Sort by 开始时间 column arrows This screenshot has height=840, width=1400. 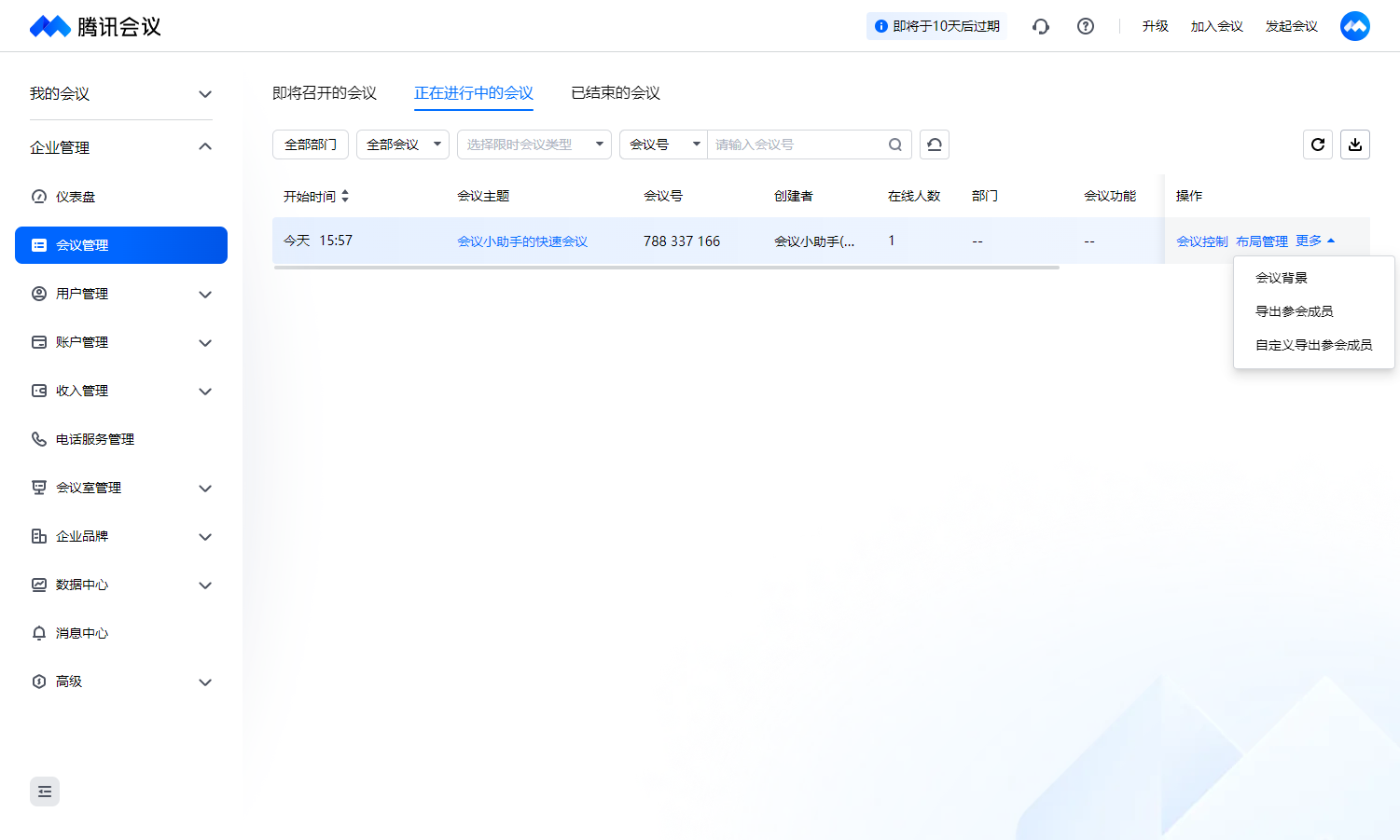point(345,196)
